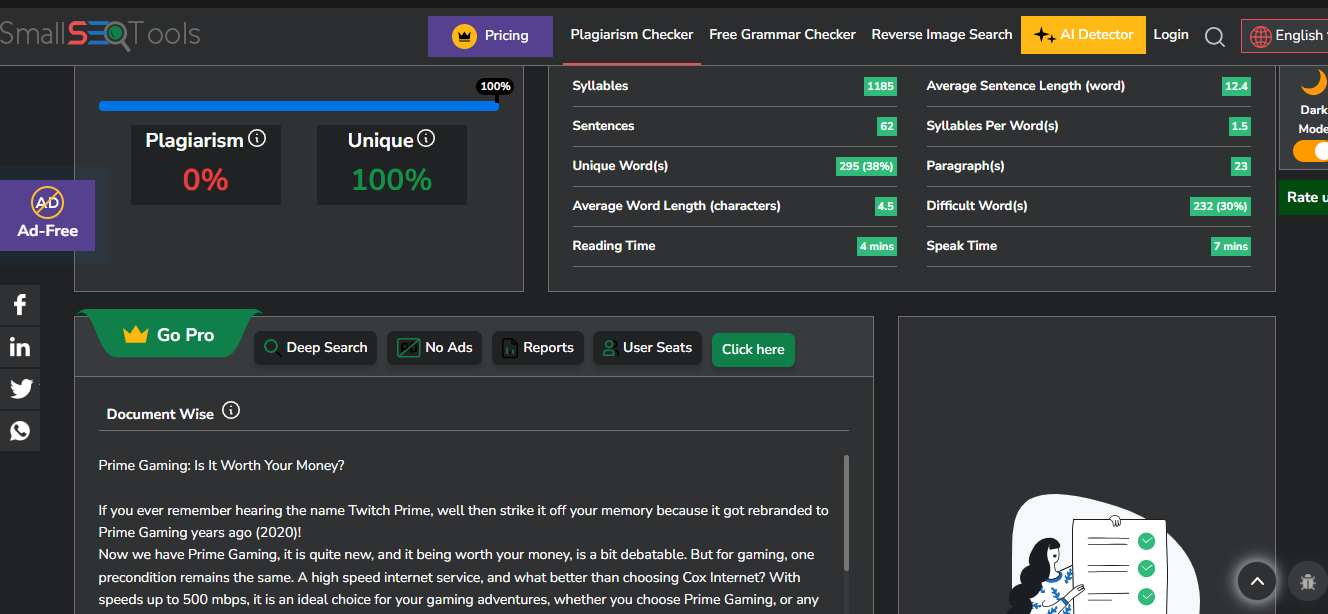Click the Document Wise heading
The width and height of the screenshot is (1328, 614).
pyautogui.click(x=160, y=414)
